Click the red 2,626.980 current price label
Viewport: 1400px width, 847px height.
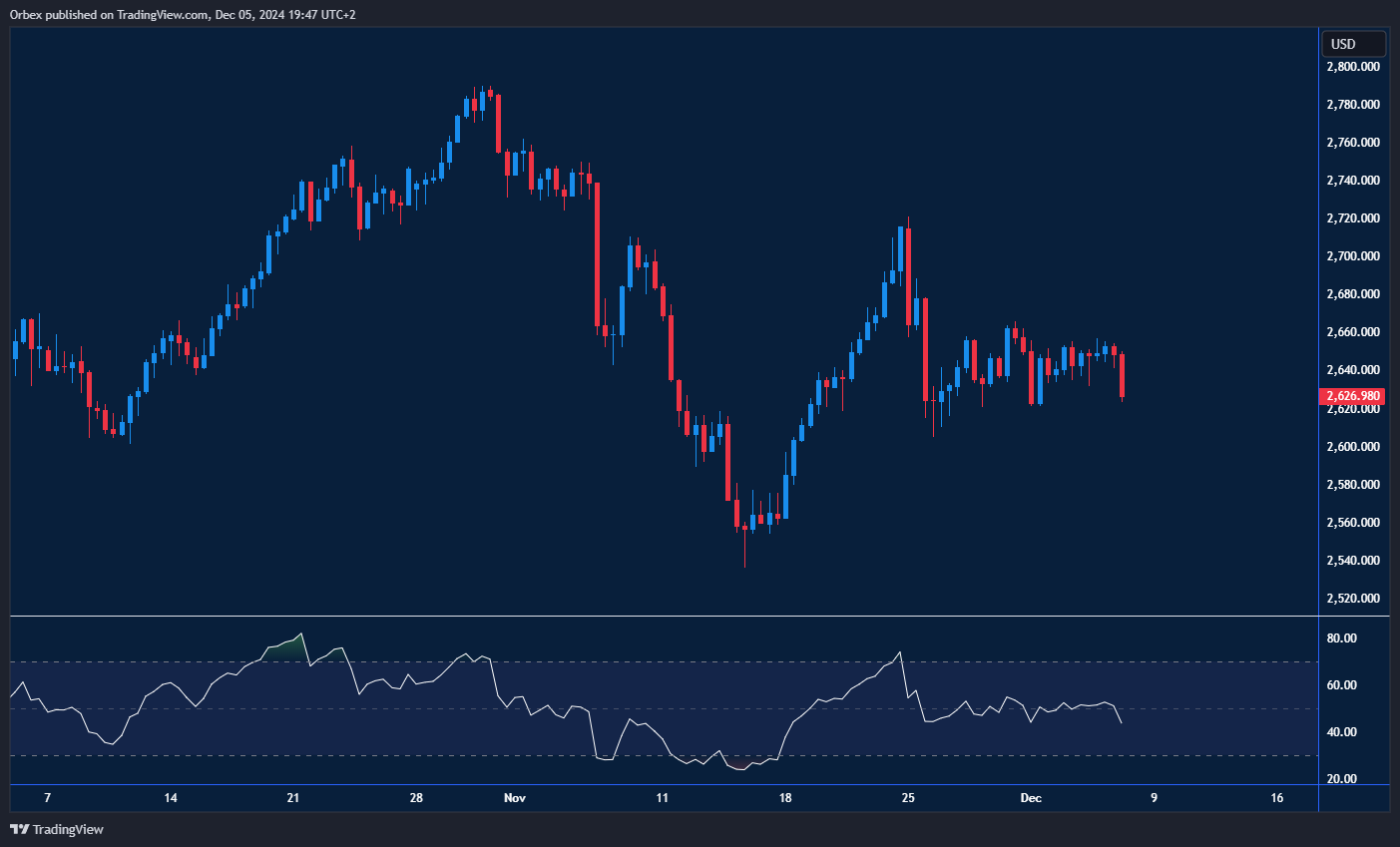coord(1354,396)
